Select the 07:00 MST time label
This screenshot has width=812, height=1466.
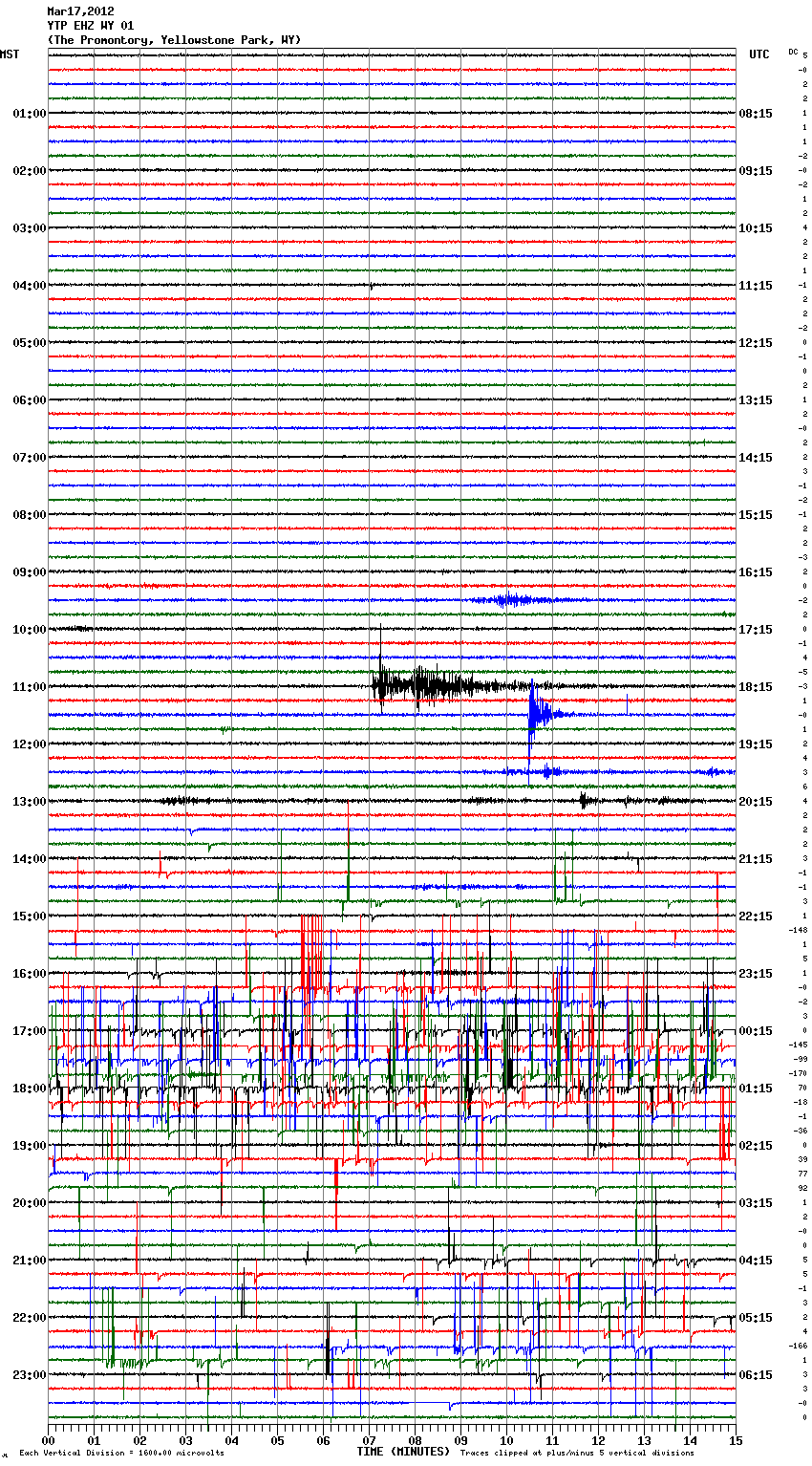(x=30, y=458)
